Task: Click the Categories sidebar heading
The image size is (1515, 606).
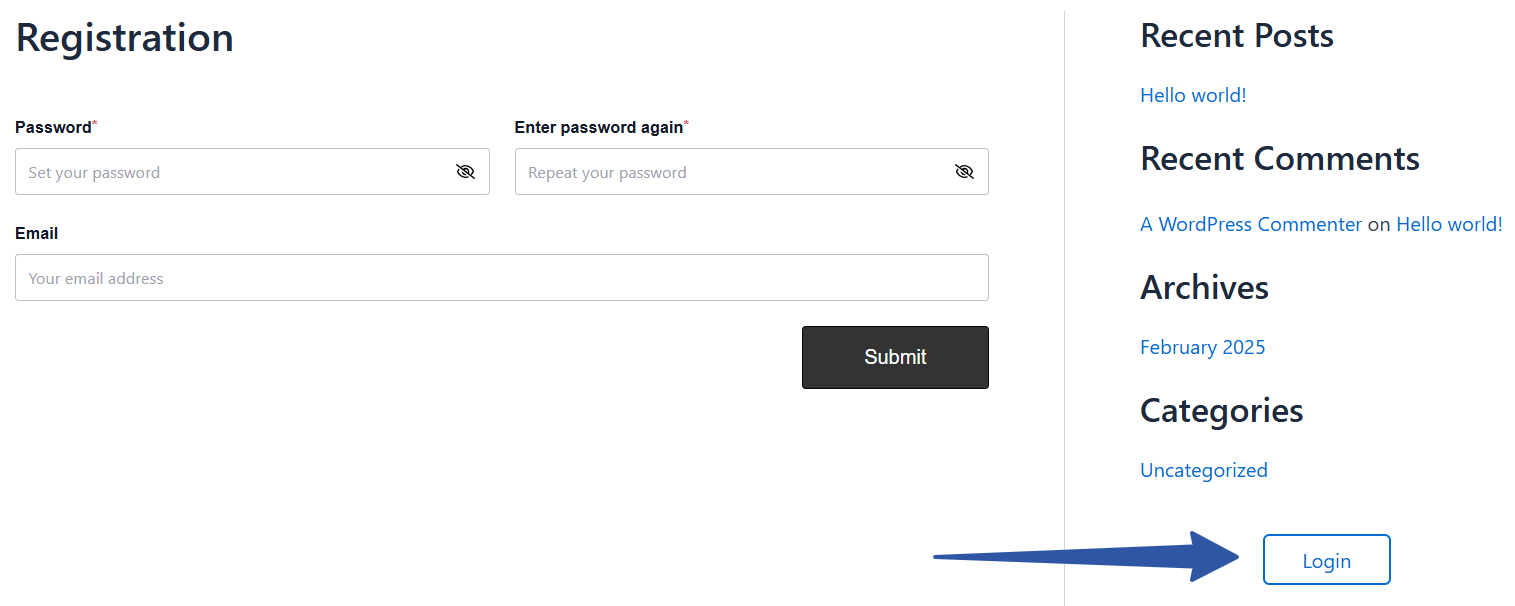Action: (1221, 411)
